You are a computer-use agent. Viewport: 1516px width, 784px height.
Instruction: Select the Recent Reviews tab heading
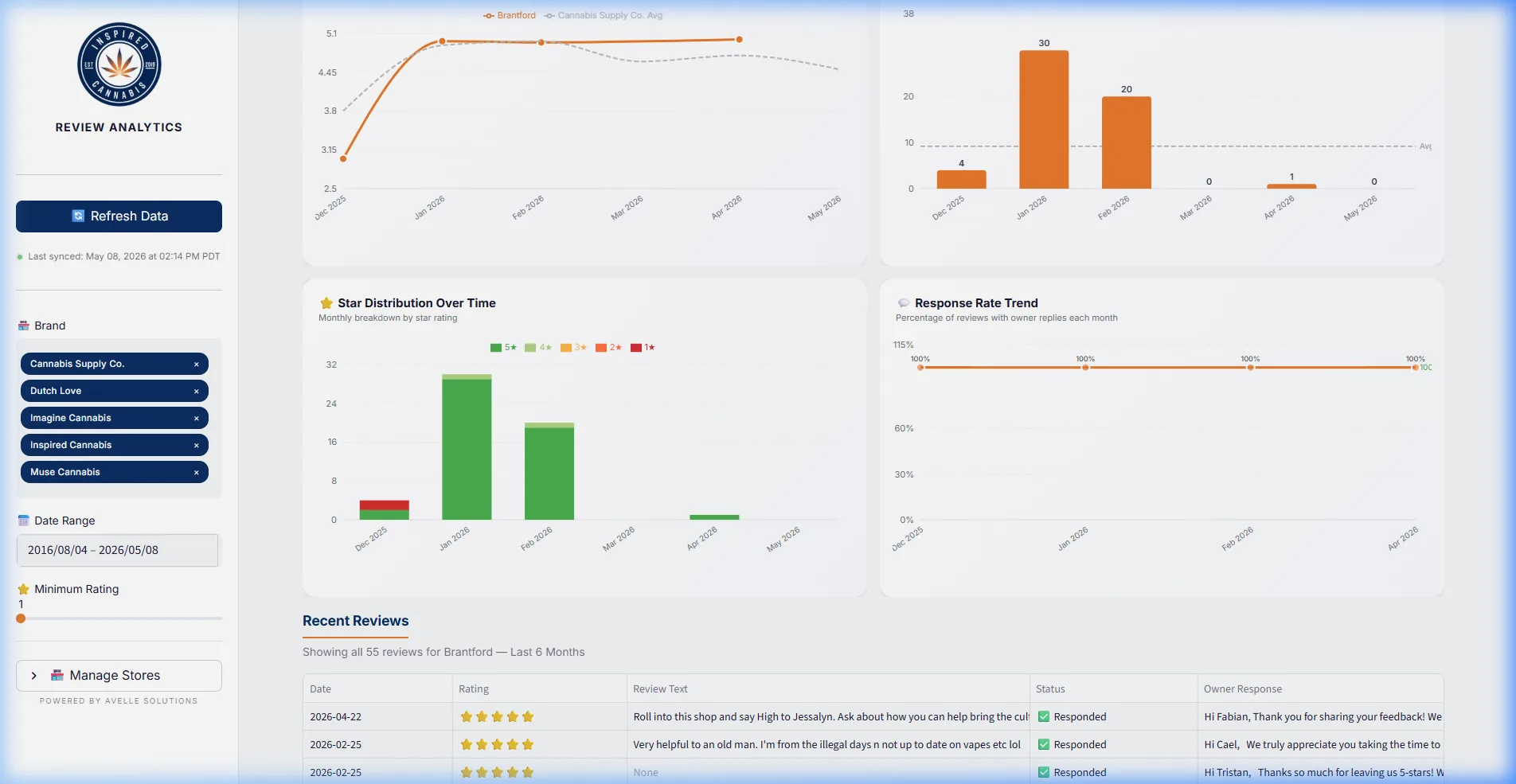(355, 622)
